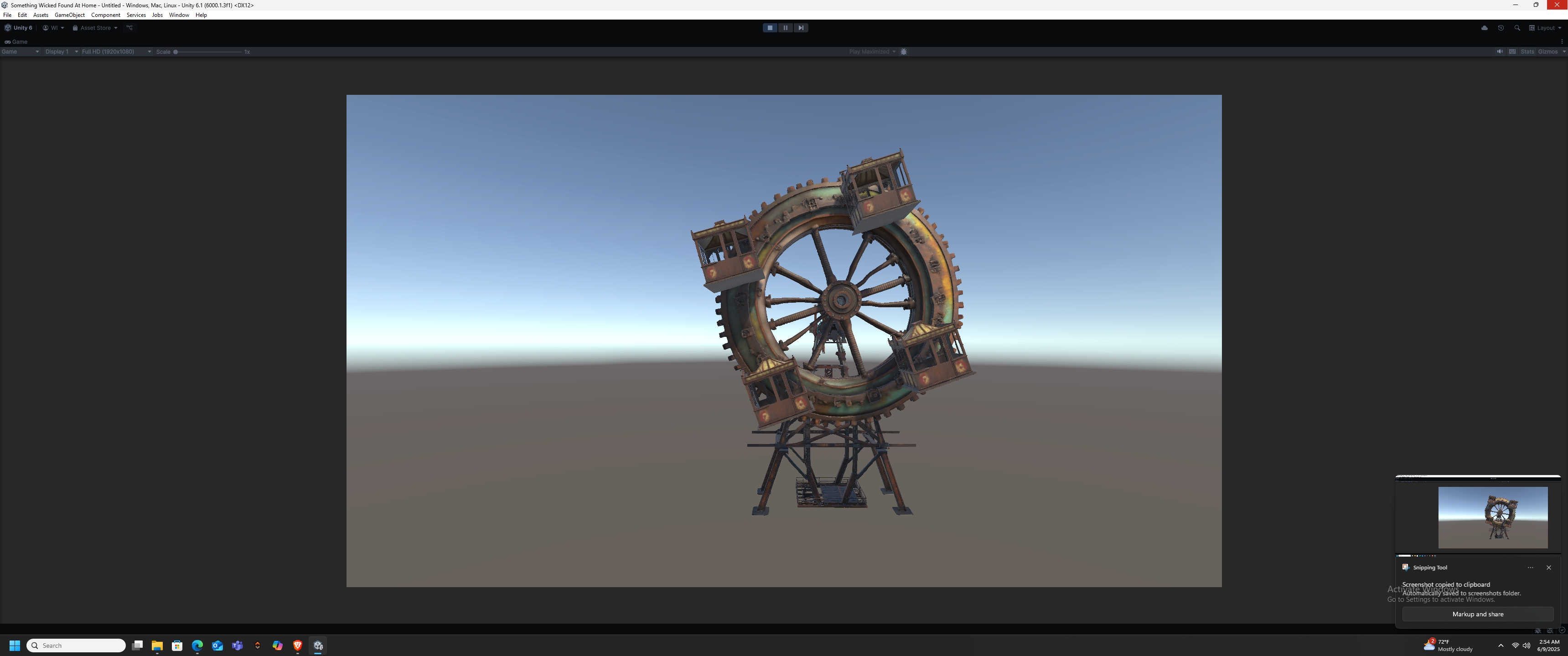Open the Edit menu

point(22,15)
